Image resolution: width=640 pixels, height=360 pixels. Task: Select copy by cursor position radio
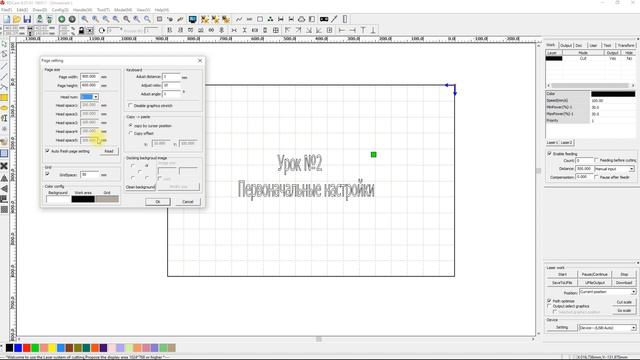click(x=131, y=125)
